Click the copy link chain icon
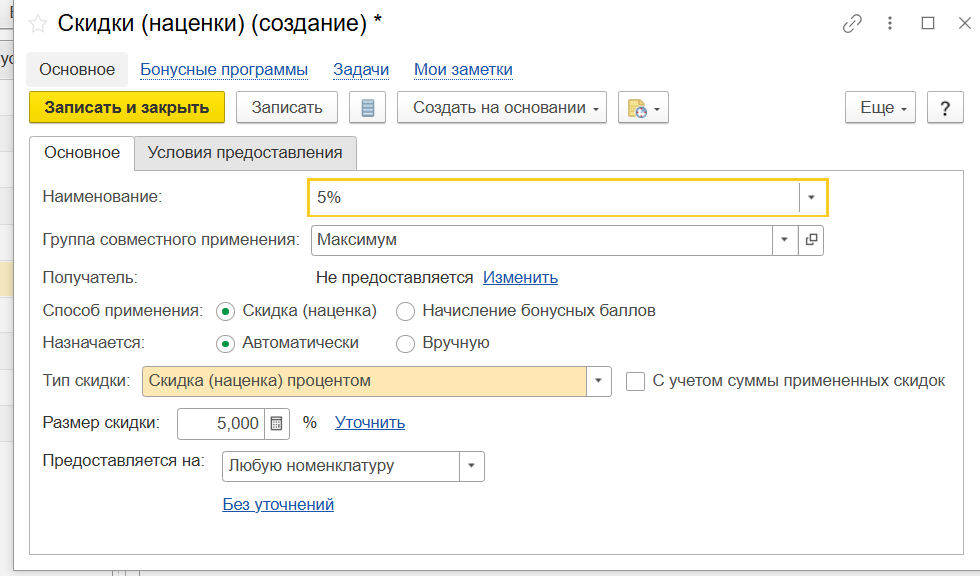Screen dimensions: 980x576 click(x=852, y=24)
